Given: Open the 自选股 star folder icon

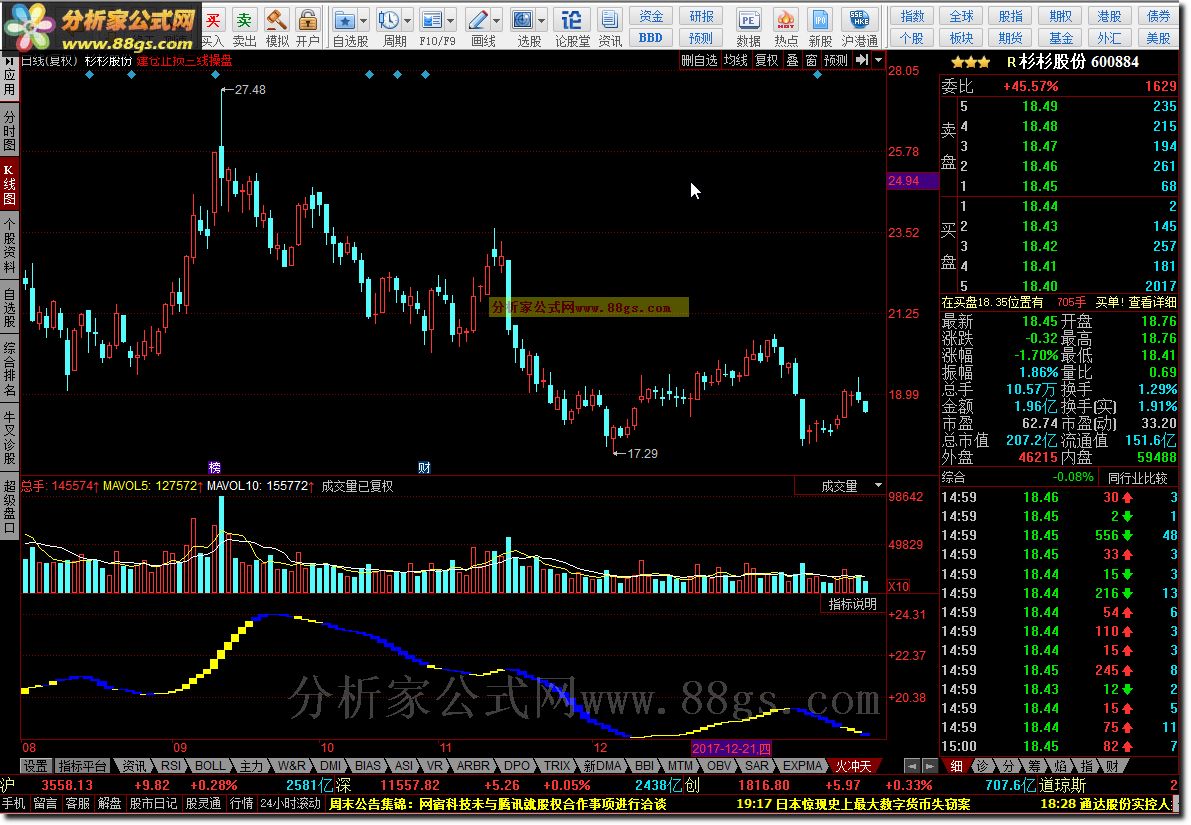Looking at the screenshot, I should pos(345,21).
